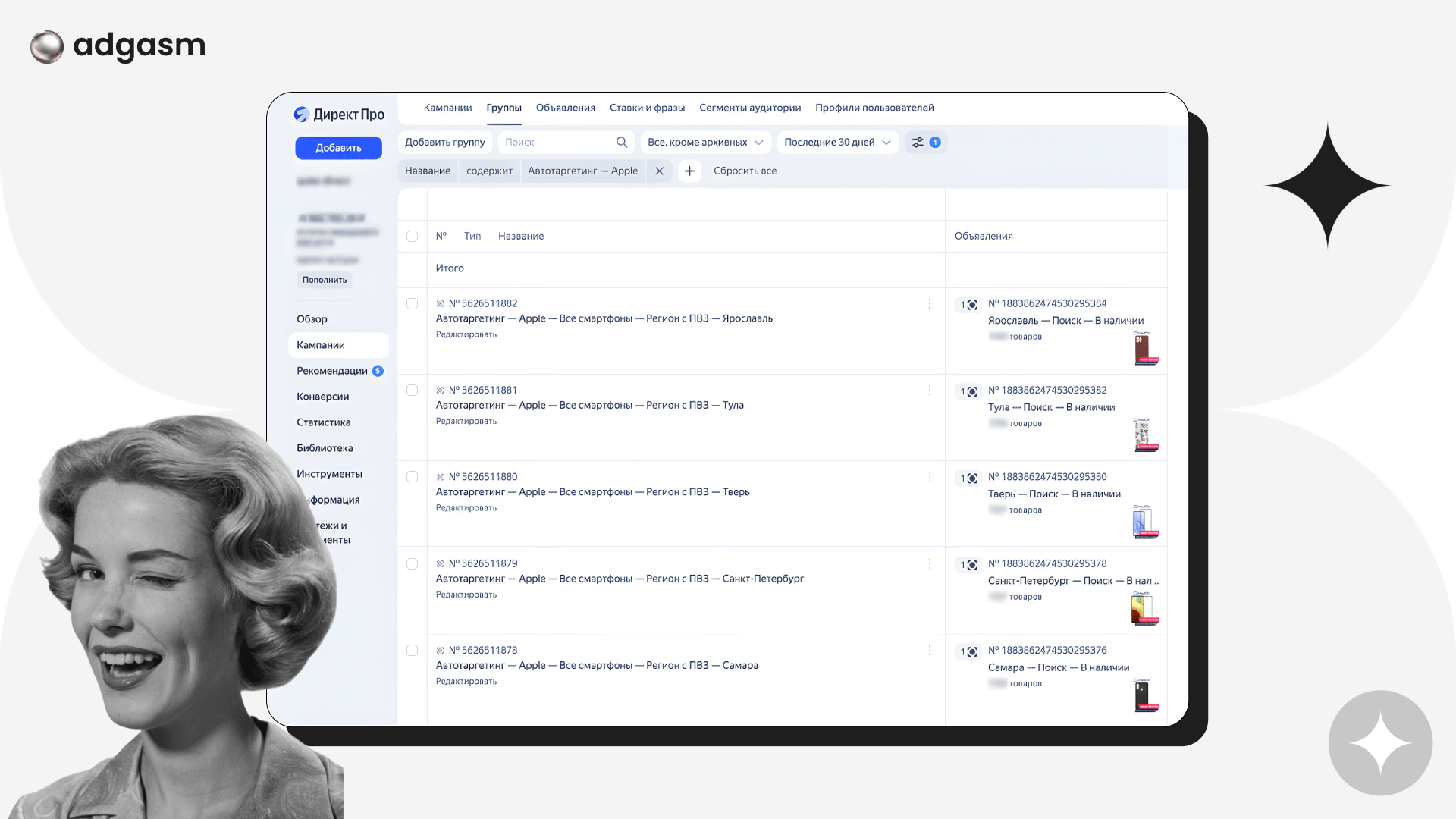Open Статистика in the sidebar

[x=324, y=422]
